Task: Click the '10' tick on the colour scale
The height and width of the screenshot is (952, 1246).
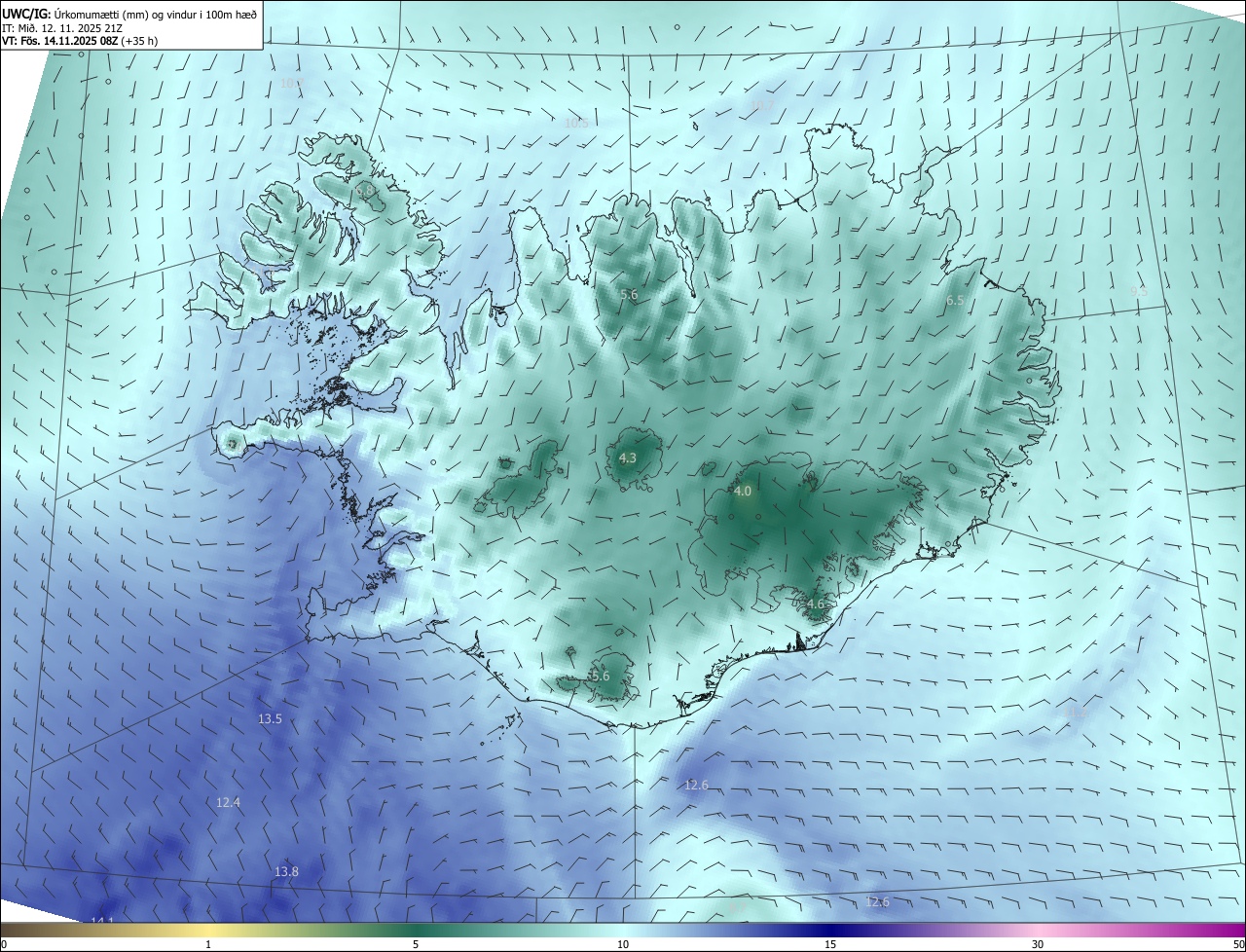Action: [x=623, y=944]
